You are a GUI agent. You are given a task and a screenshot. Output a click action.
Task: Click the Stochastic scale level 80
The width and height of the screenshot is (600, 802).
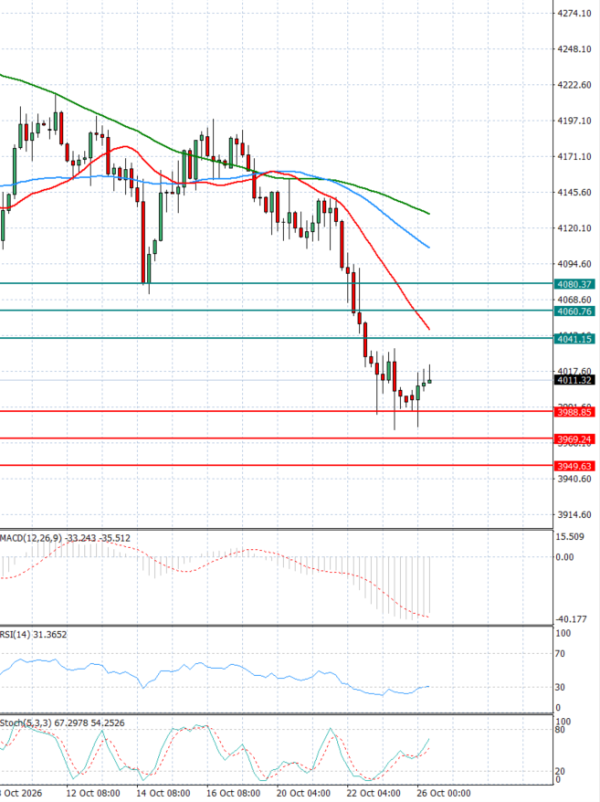tap(560, 730)
